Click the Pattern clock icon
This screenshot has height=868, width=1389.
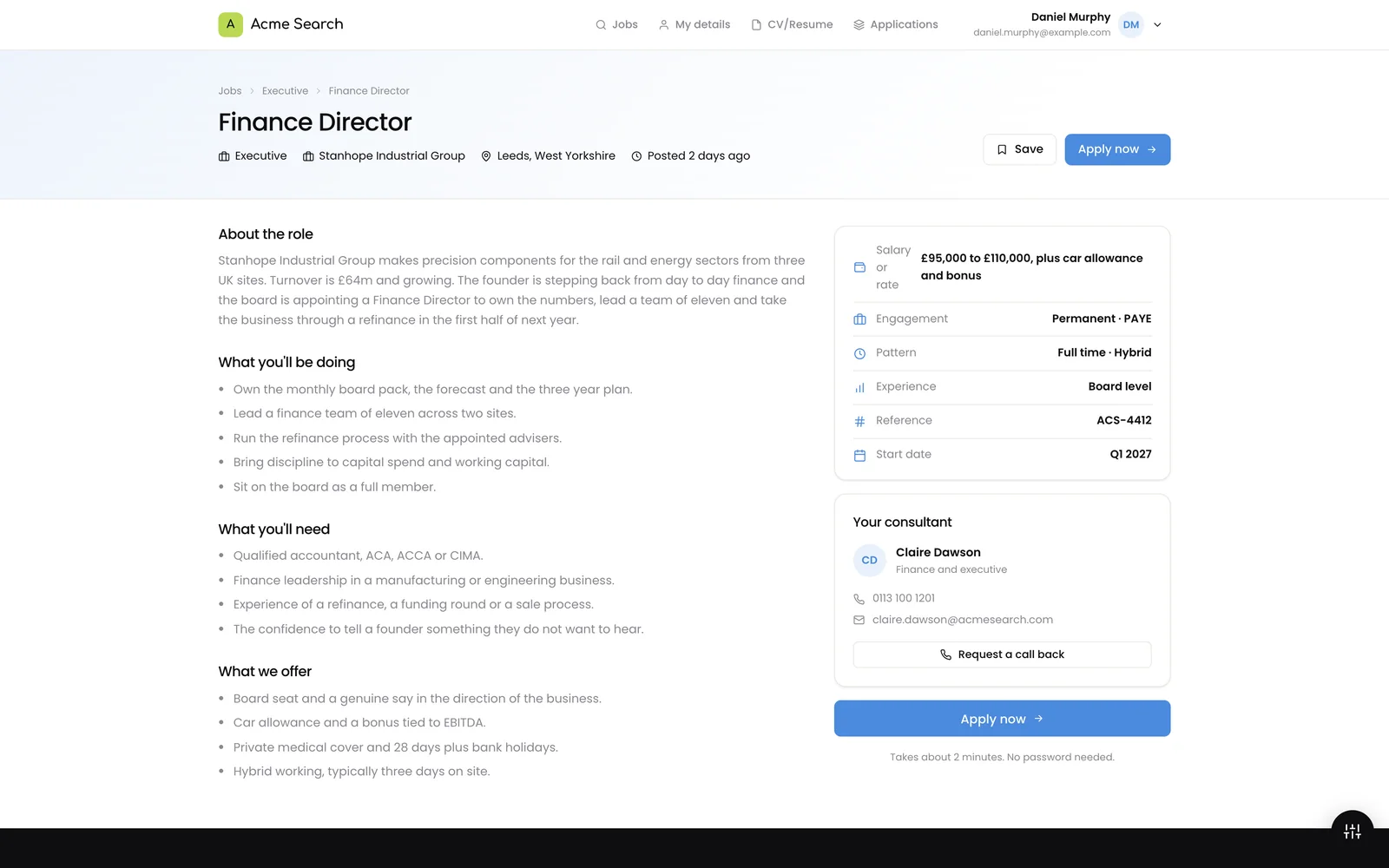pyautogui.click(x=859, y=353)
